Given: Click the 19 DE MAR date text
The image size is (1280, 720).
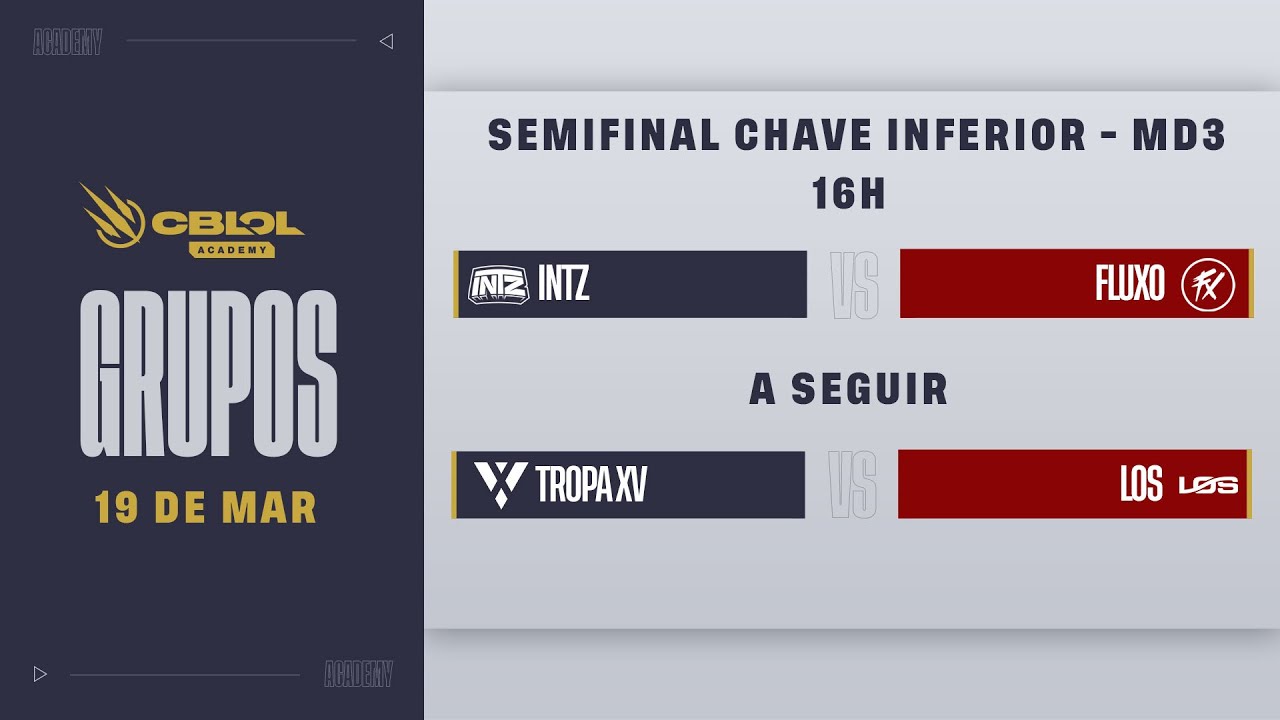Looking at the screenshot, I should [206, 508].
